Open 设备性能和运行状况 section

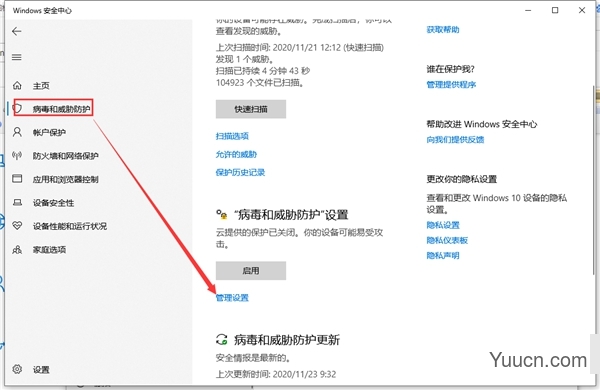click(x=70, y=226)
